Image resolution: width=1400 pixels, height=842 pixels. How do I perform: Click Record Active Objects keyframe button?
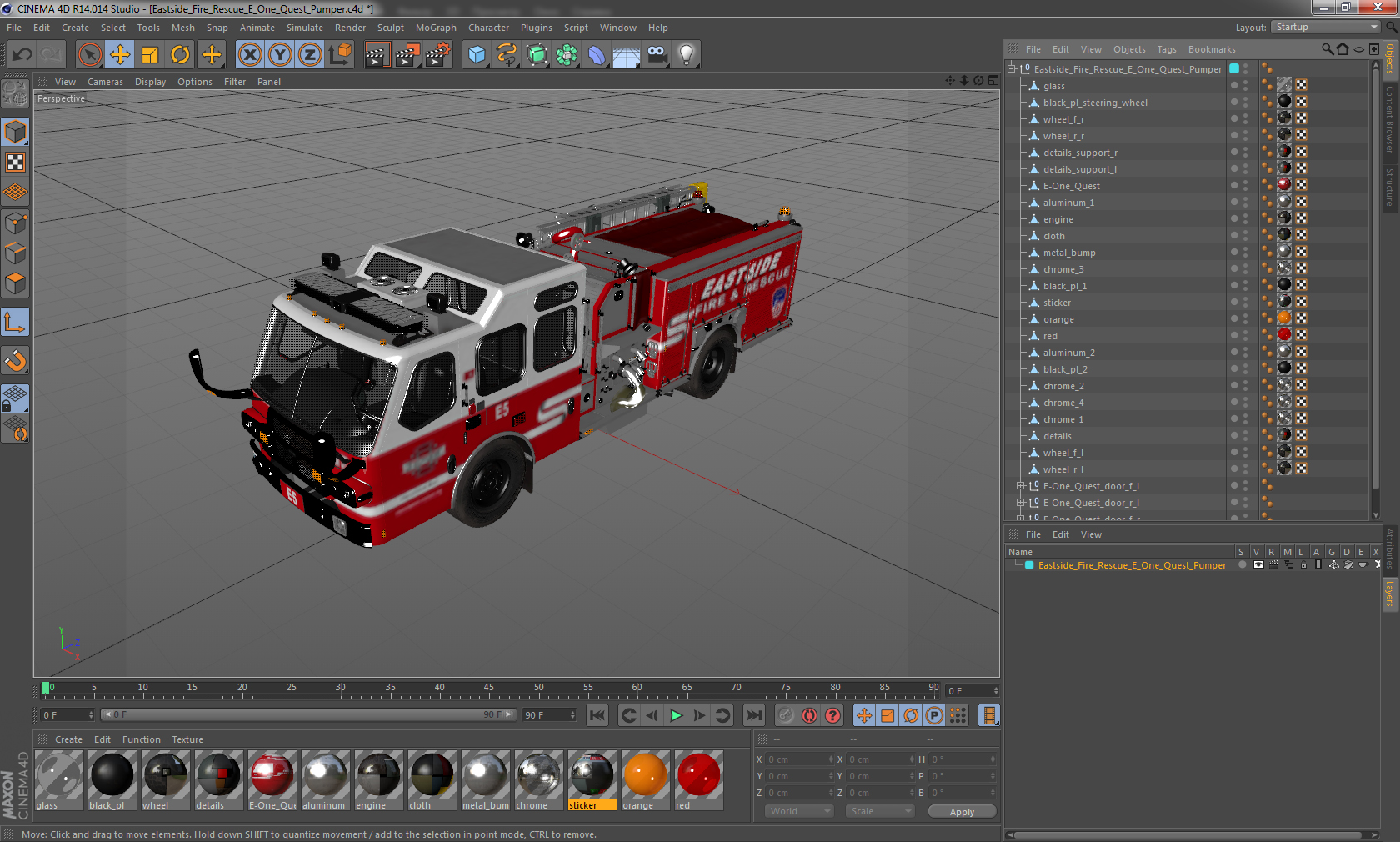tap(786, 715)
